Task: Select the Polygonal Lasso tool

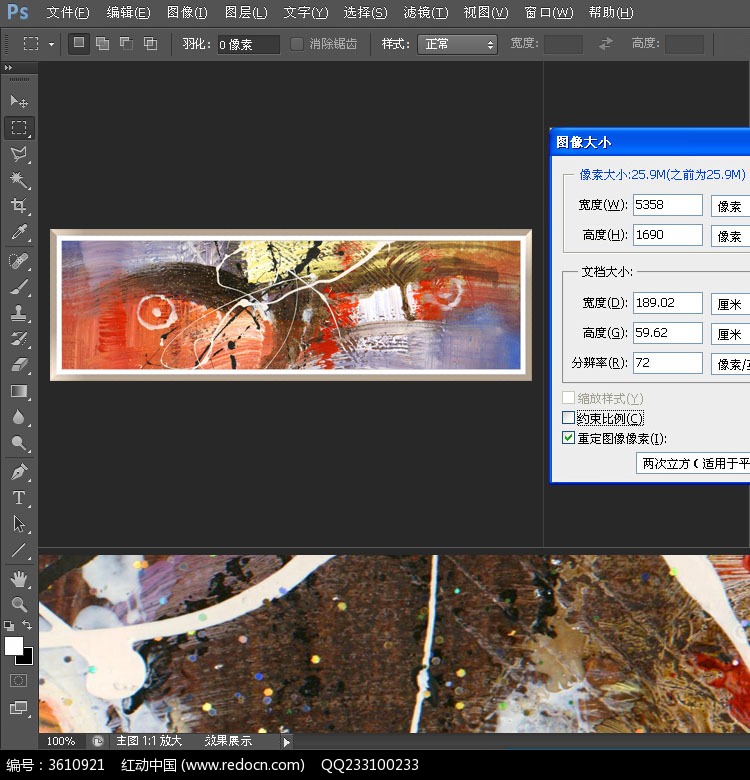Action: [x=19, y=154]
